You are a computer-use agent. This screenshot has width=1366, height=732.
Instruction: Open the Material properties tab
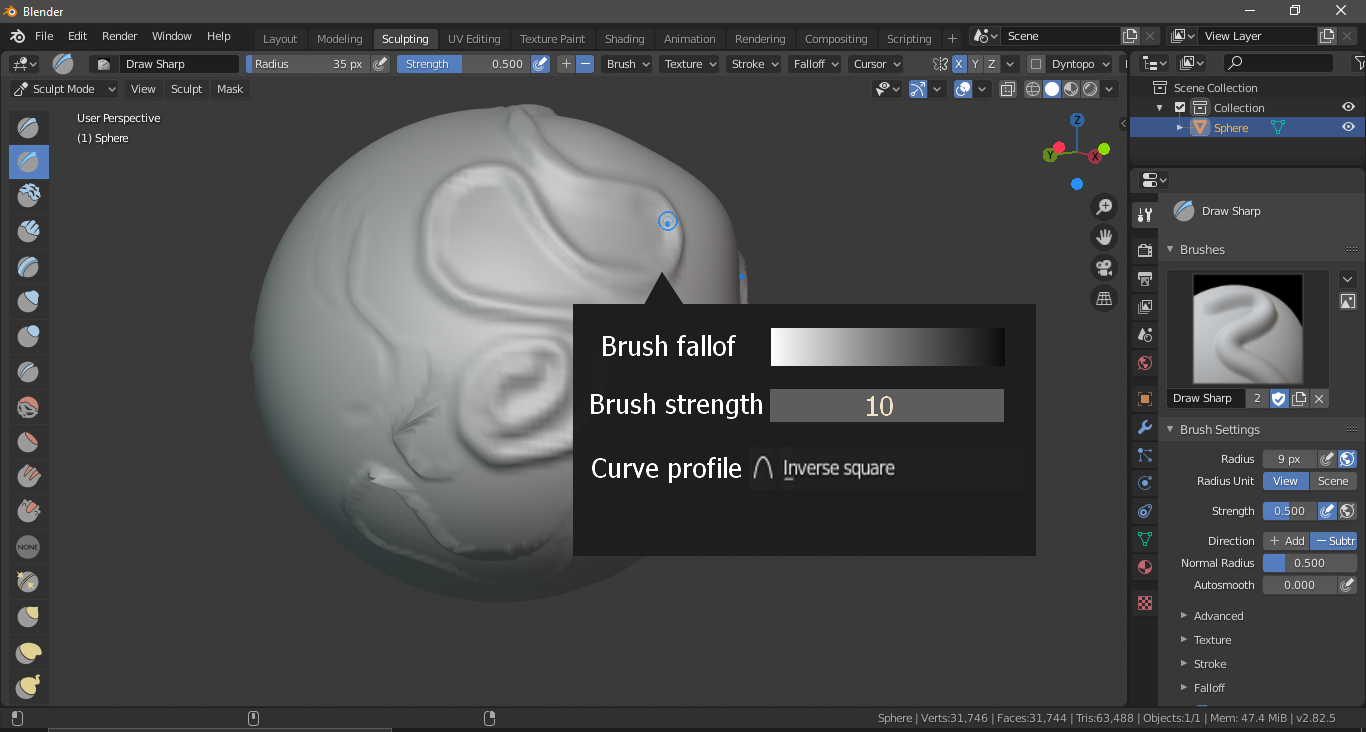[1145, 567]
